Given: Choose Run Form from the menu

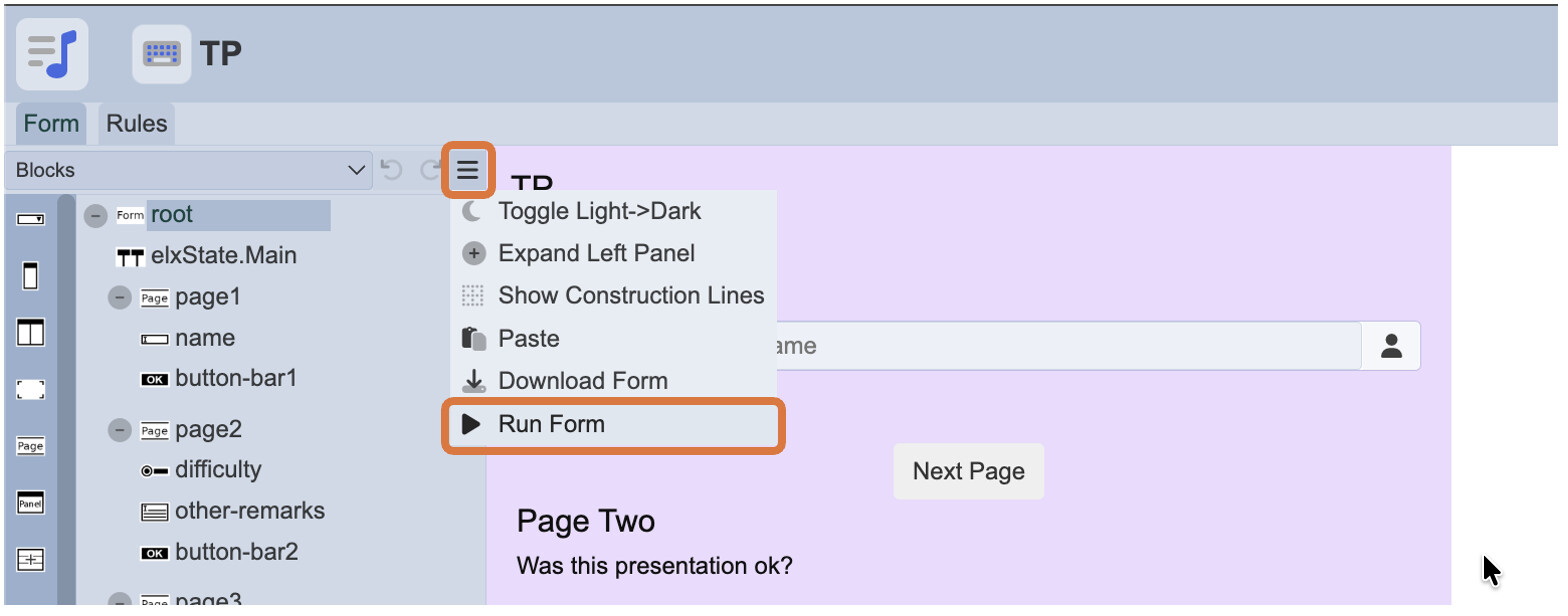Looking at the screenshot, I should click(551, 425).
